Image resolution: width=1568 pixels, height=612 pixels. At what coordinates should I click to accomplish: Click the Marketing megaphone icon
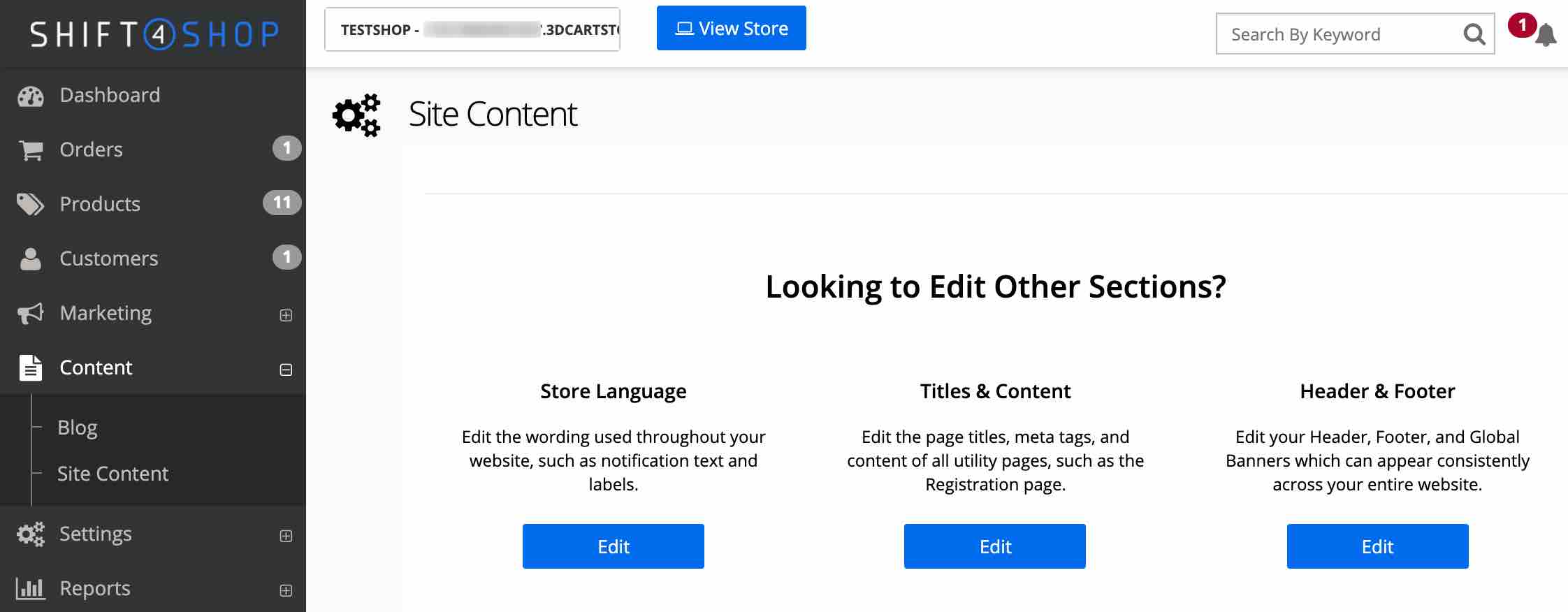(30, 313)
